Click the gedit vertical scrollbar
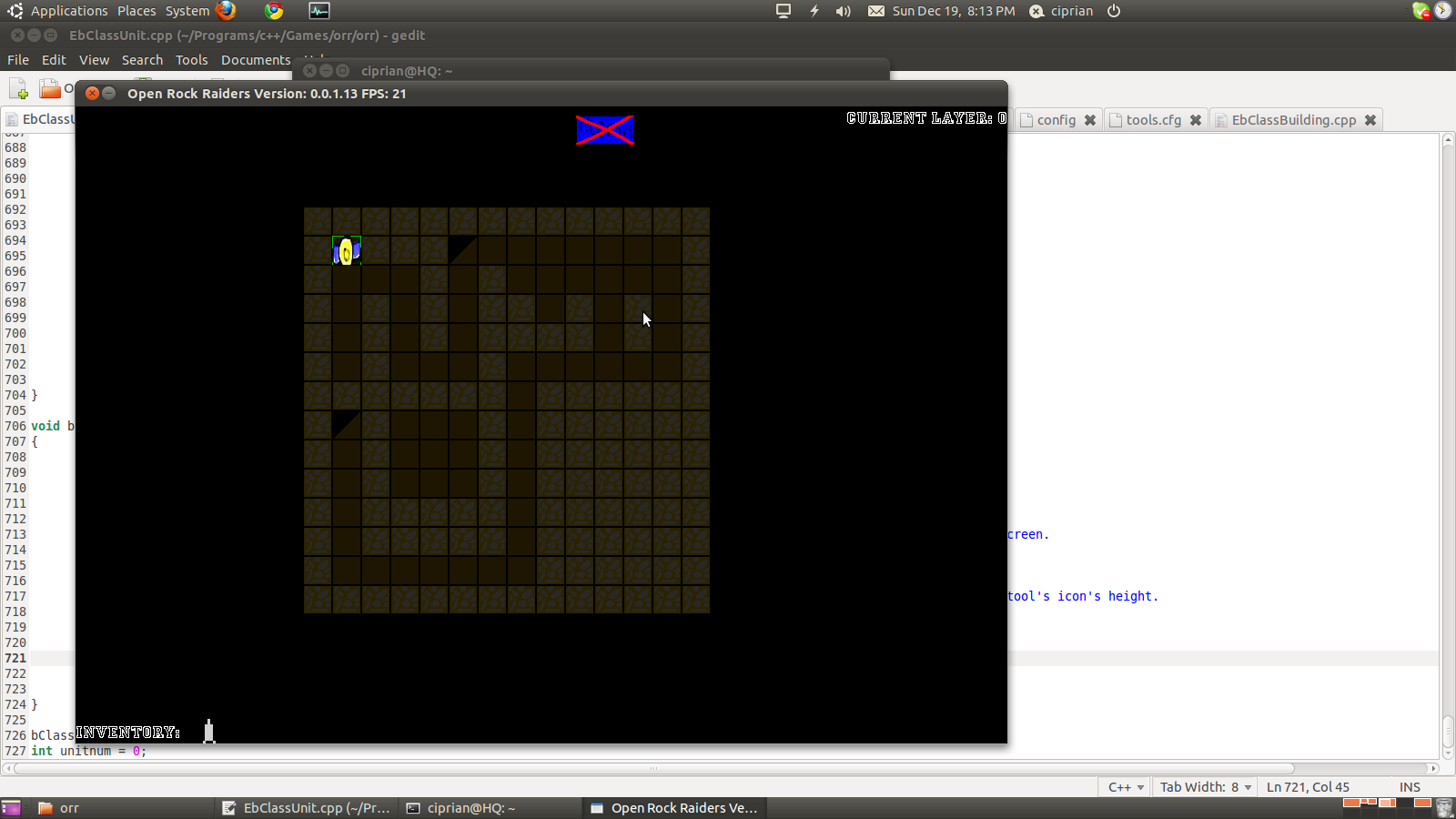Viewport: 1456px width, 819px height. 1448,733
